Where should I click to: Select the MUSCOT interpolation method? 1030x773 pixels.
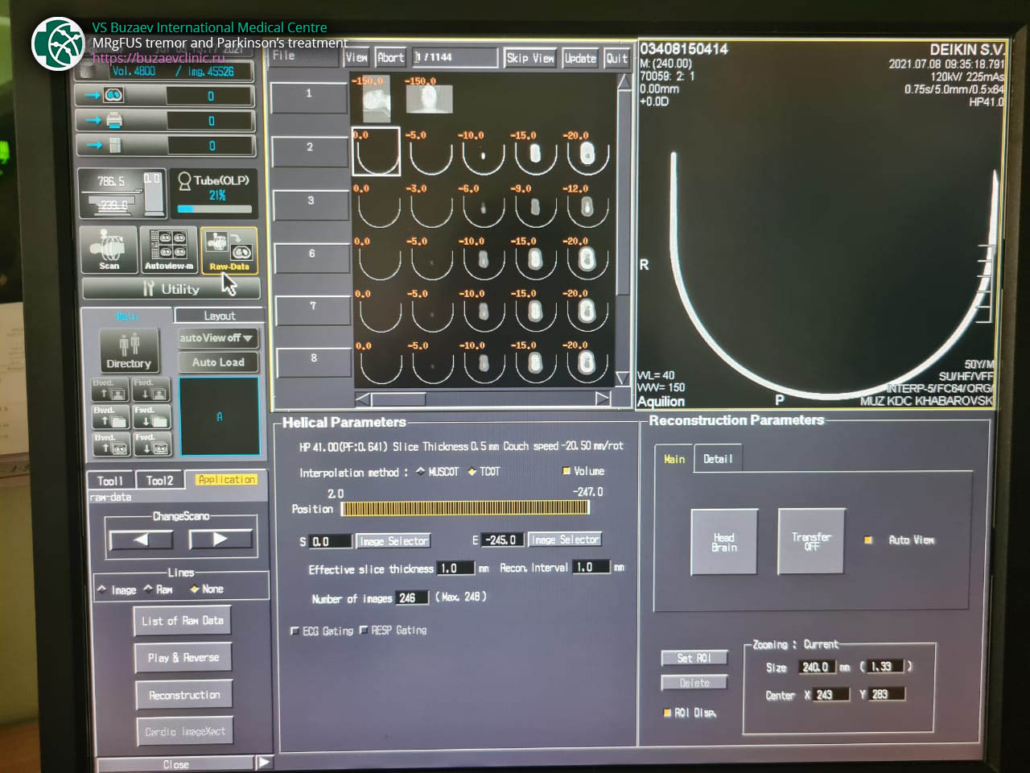click(x=420, y=472)
